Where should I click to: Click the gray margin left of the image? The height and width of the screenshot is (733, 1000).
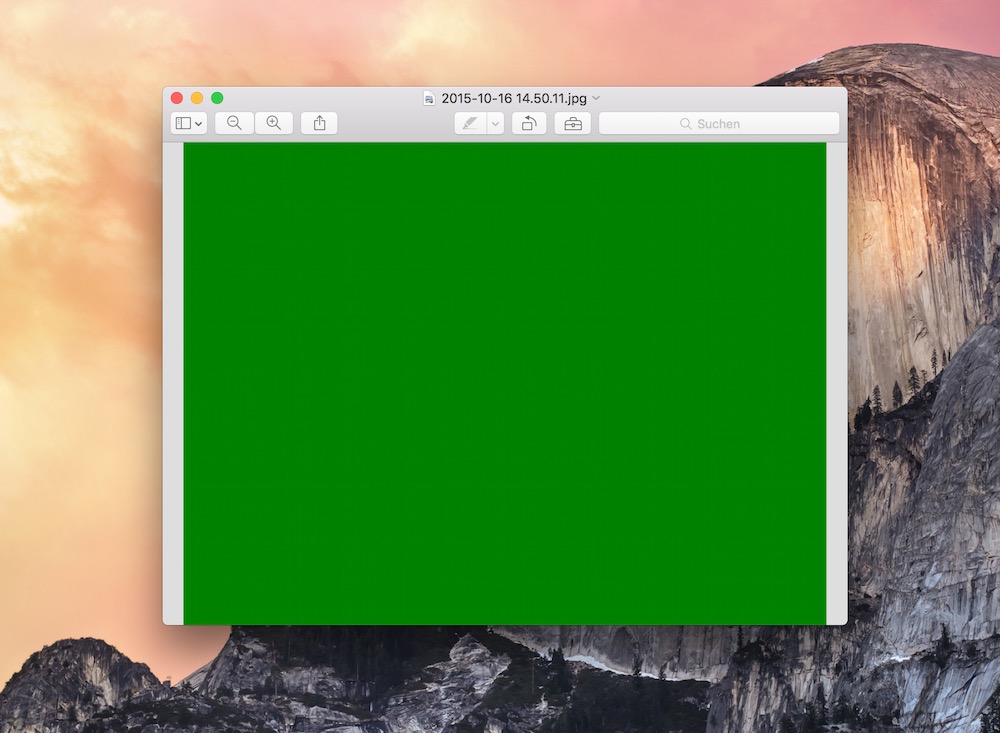[x=173, y=383]
